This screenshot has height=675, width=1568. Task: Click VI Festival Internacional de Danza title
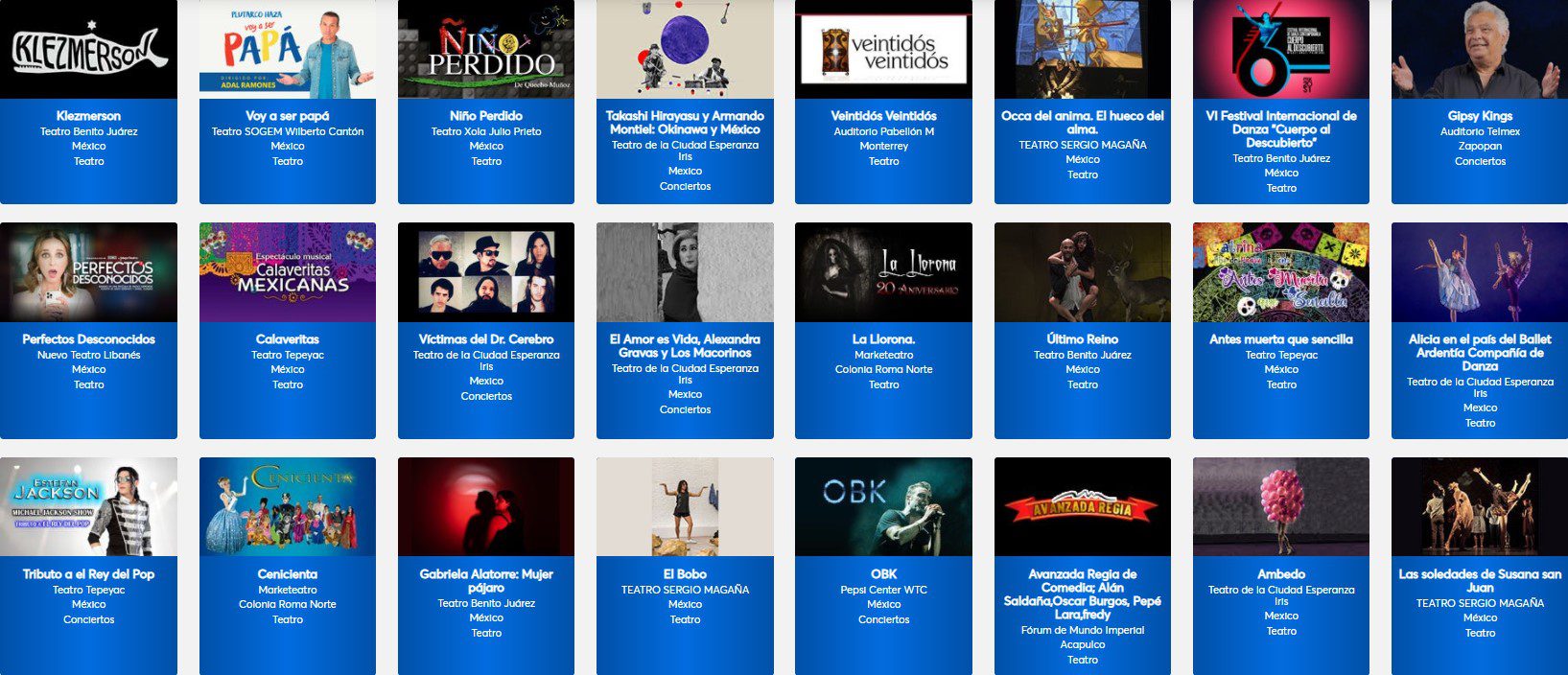[1281, 129]
